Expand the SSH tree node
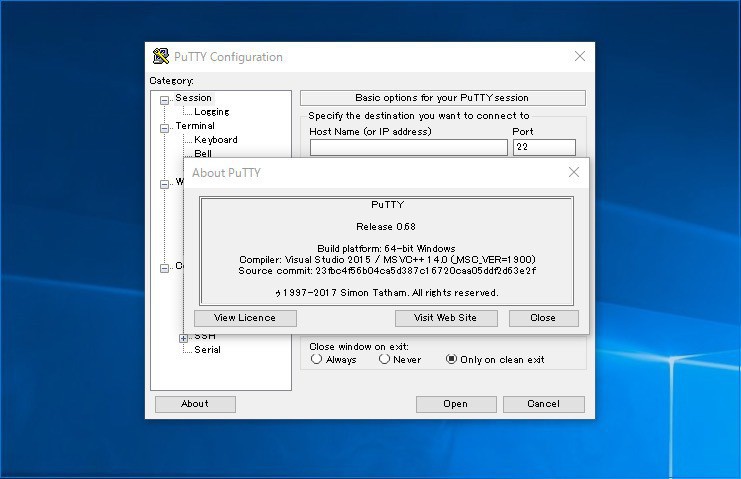 183,338
